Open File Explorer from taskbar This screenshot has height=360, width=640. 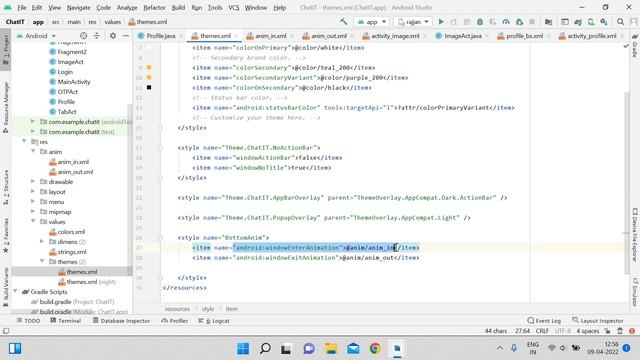tap(331, 349)
